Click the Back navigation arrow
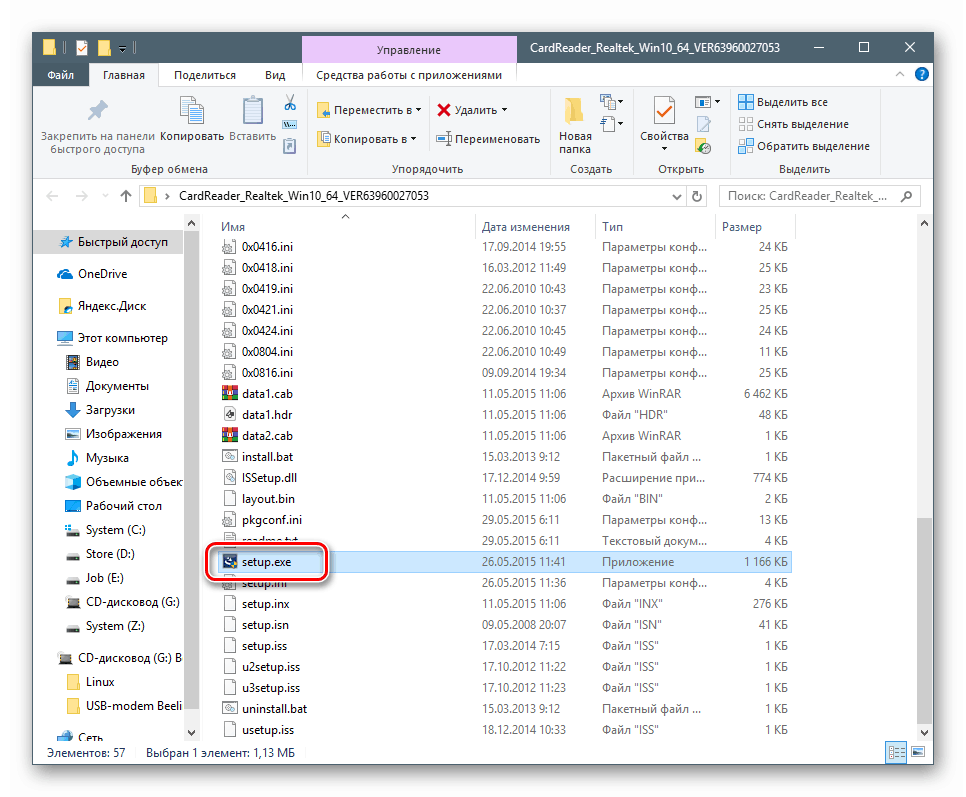 coord(52,196)
